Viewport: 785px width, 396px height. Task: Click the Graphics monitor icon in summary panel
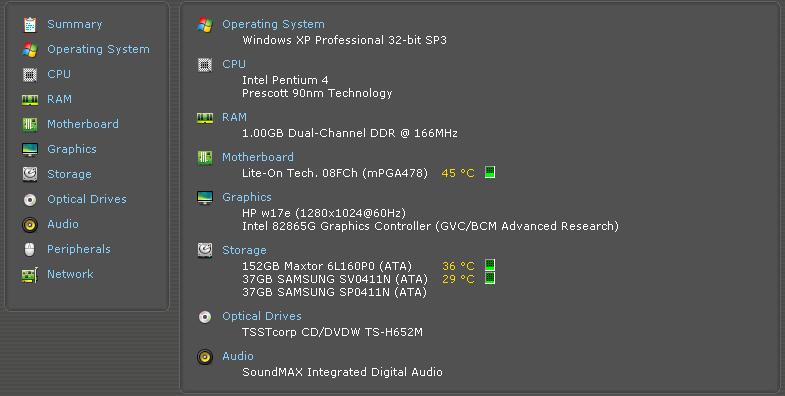tap(205, 198)
